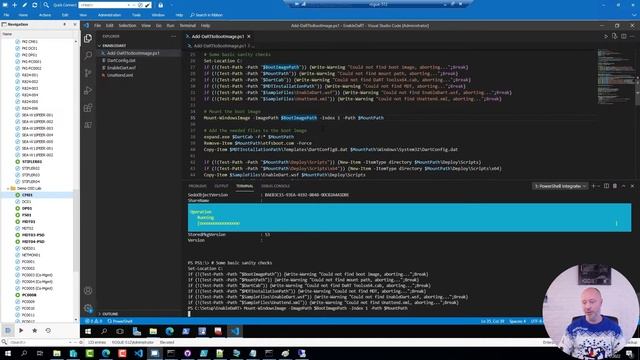The image size is (640, 360).
Task: Click the play icon in Navigation footer
Action: 21,330
